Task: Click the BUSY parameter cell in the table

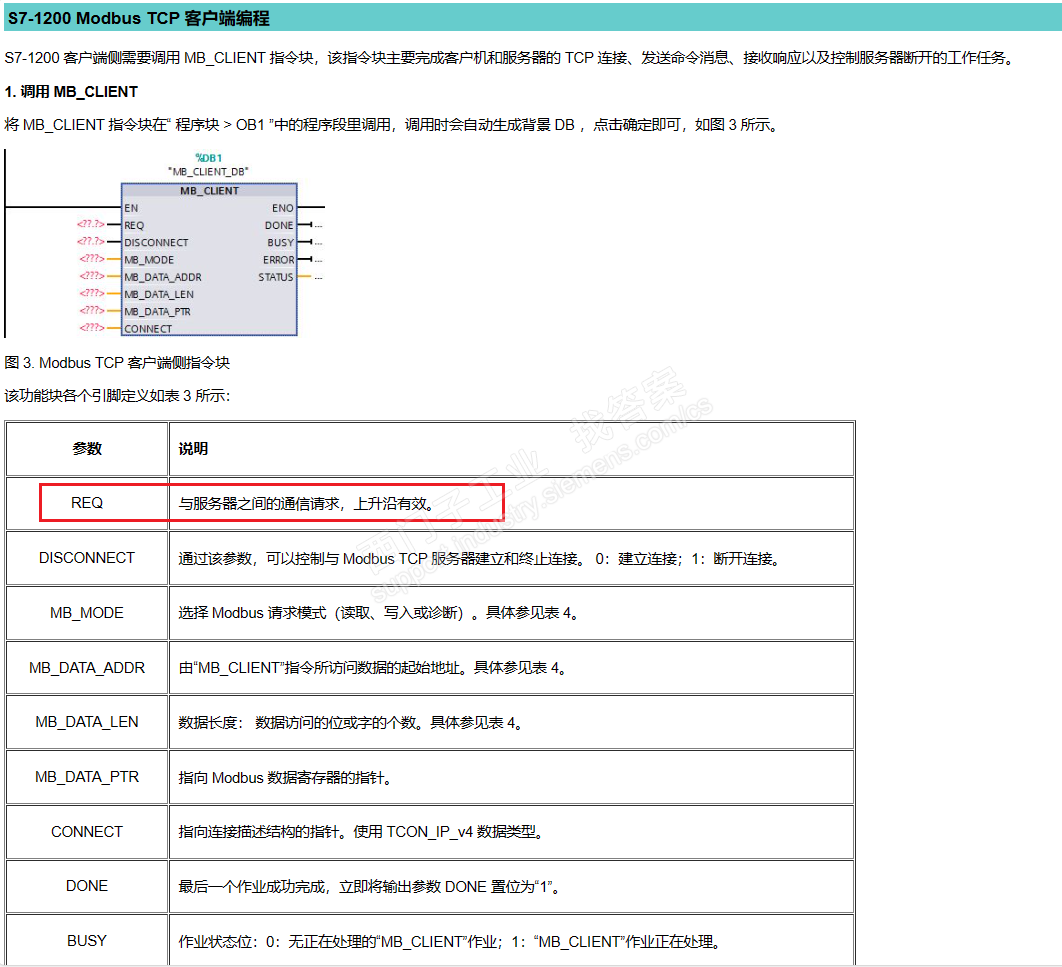Action: point(87,941)
